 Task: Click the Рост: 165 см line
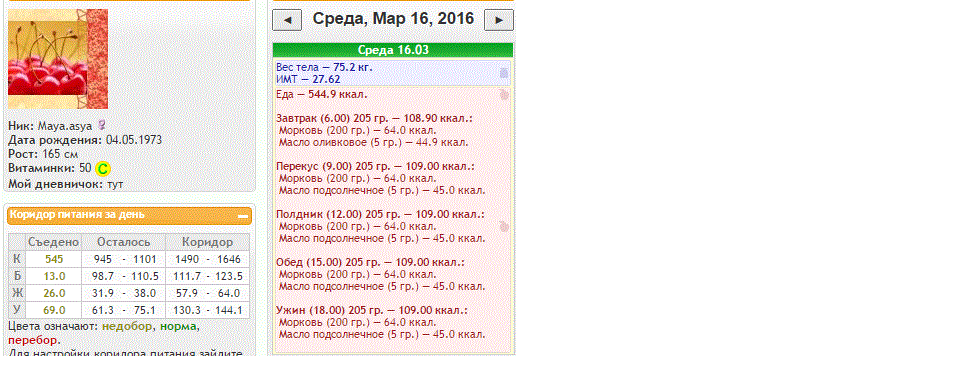pos(43,154)
